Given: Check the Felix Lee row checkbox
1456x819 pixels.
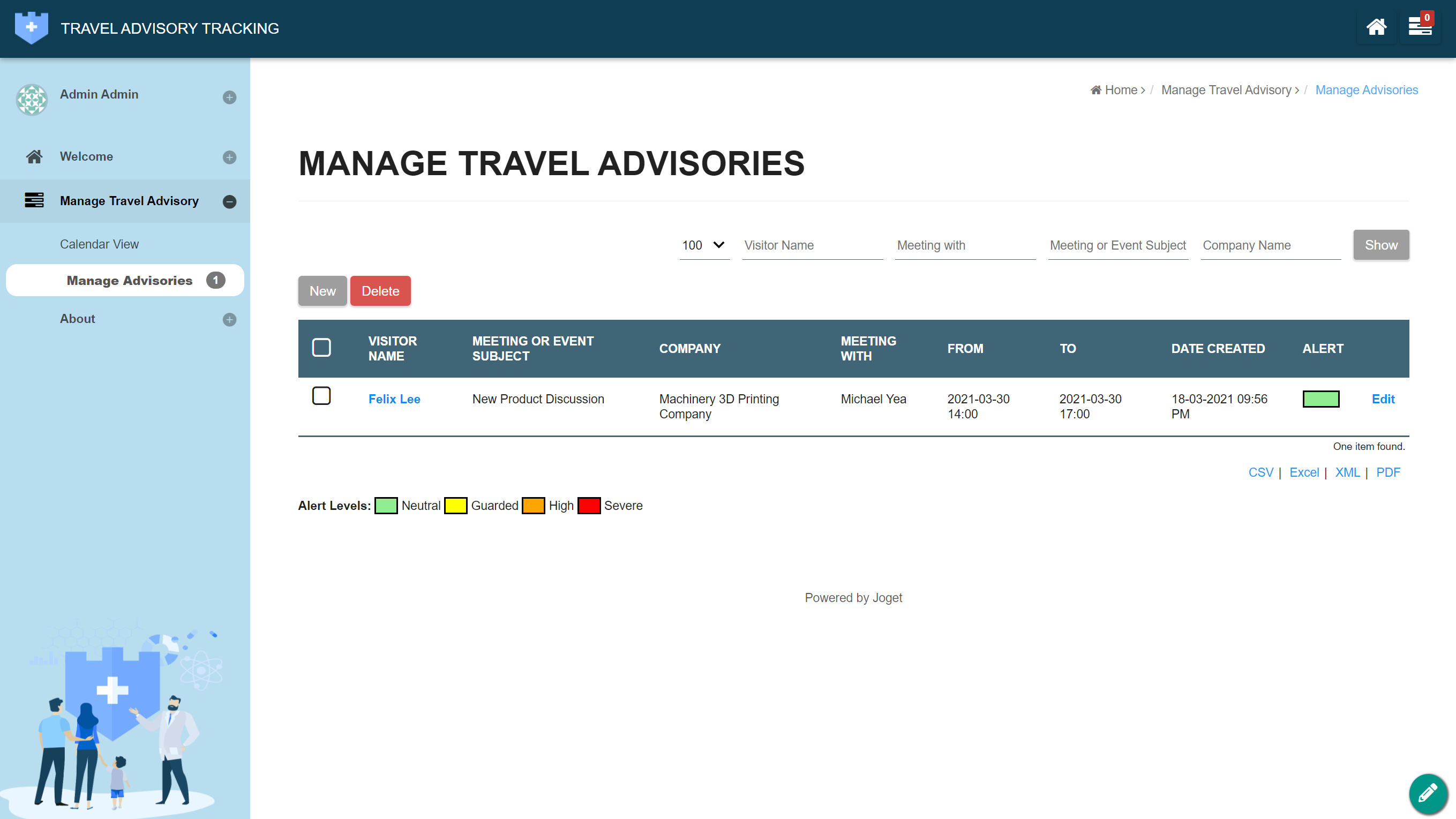Looking at the screenshot, I should pos(321,396).
